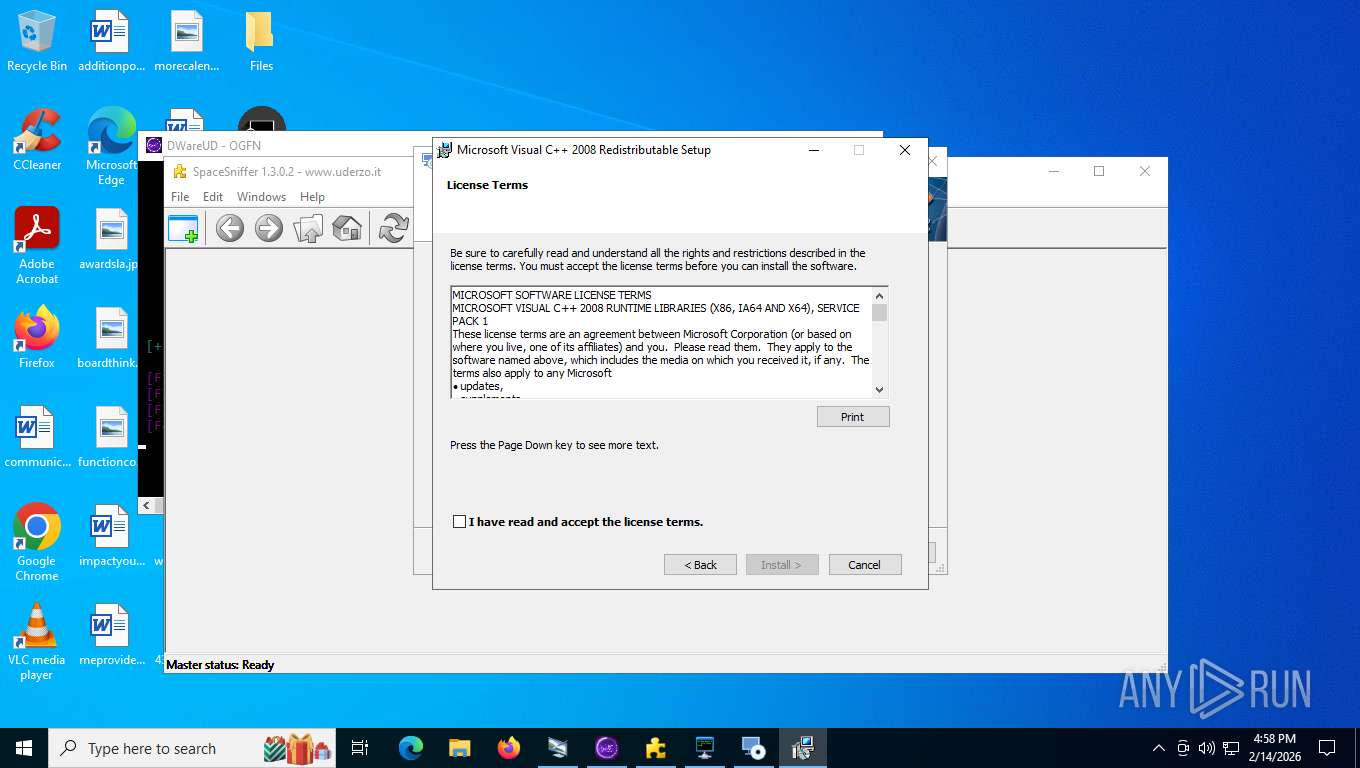Click the Firefox icon on the taskbar
This screenshot has width=1360, height=768.
pyautogui.click(x=508, y=748)
